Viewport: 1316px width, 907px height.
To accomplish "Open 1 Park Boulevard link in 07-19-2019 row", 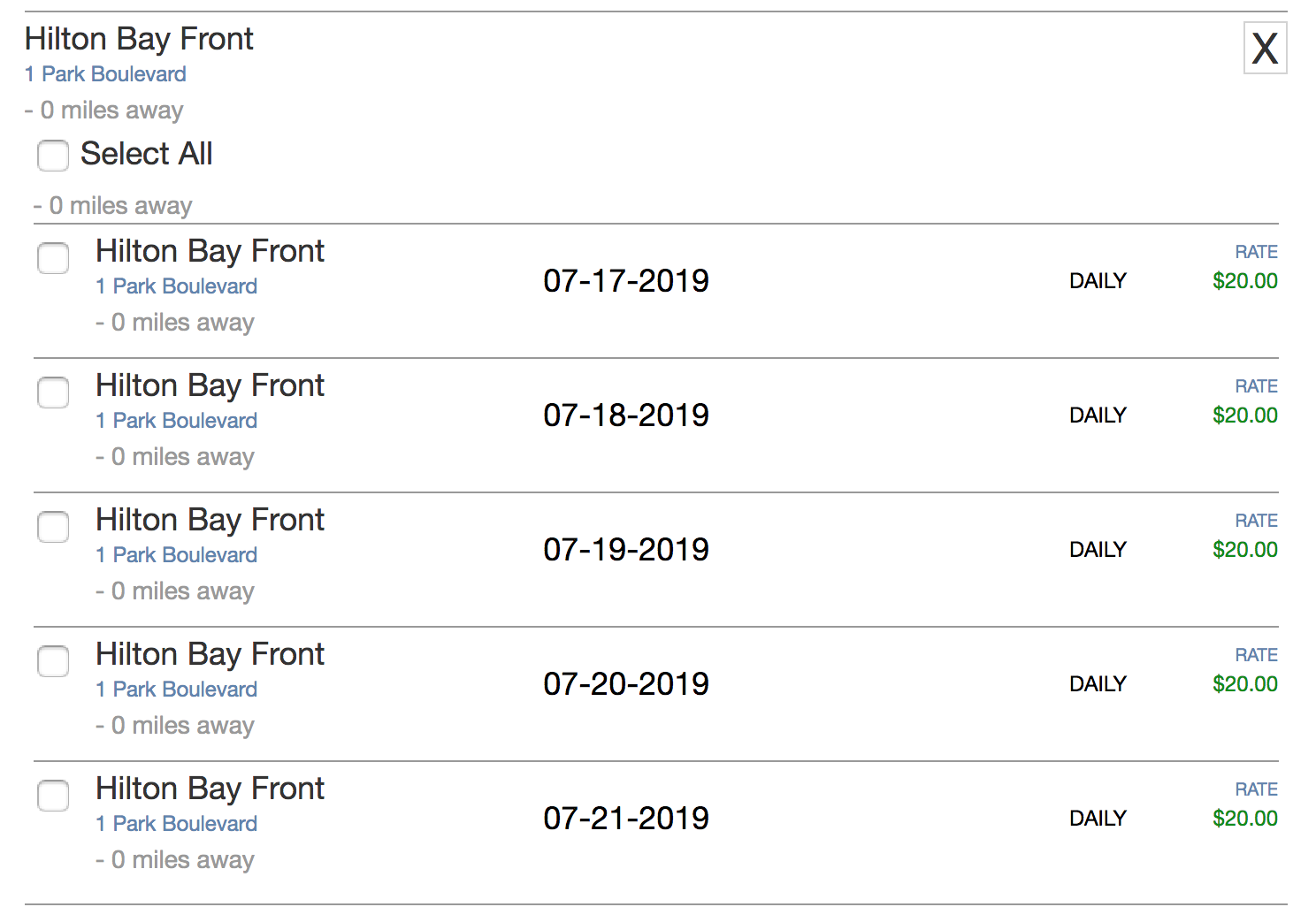I will point(176,555).
